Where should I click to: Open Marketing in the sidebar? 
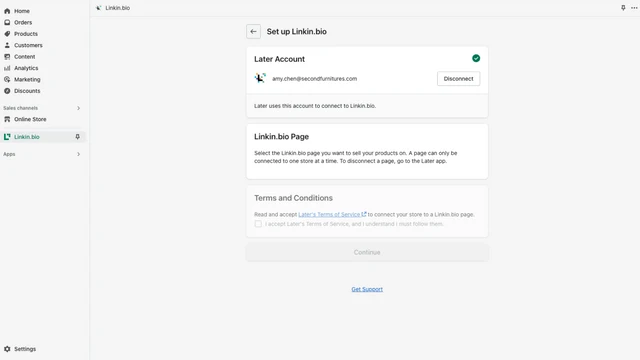(x=27, y=80)
